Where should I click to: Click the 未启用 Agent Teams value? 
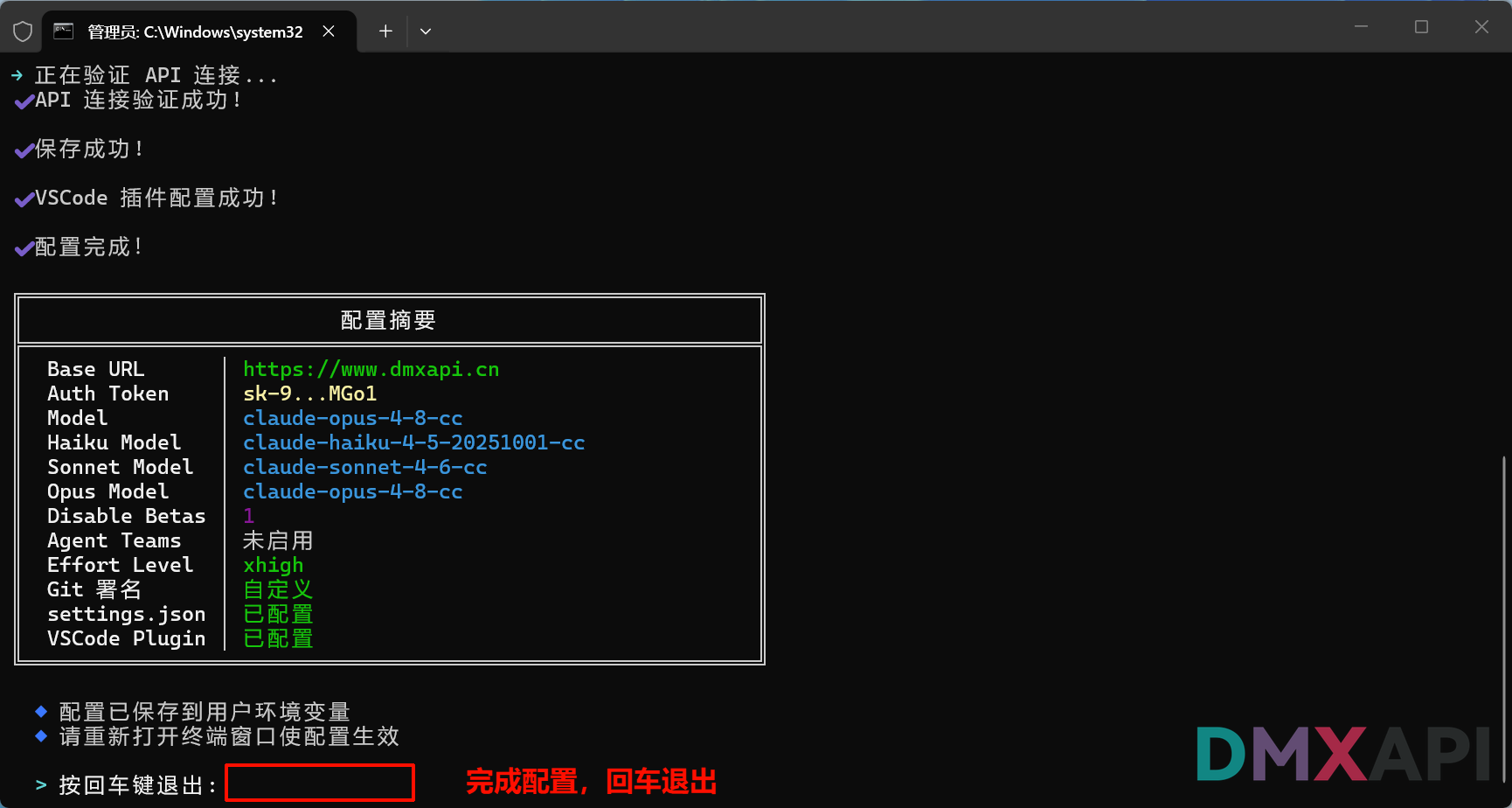click(x=278, y=540)
